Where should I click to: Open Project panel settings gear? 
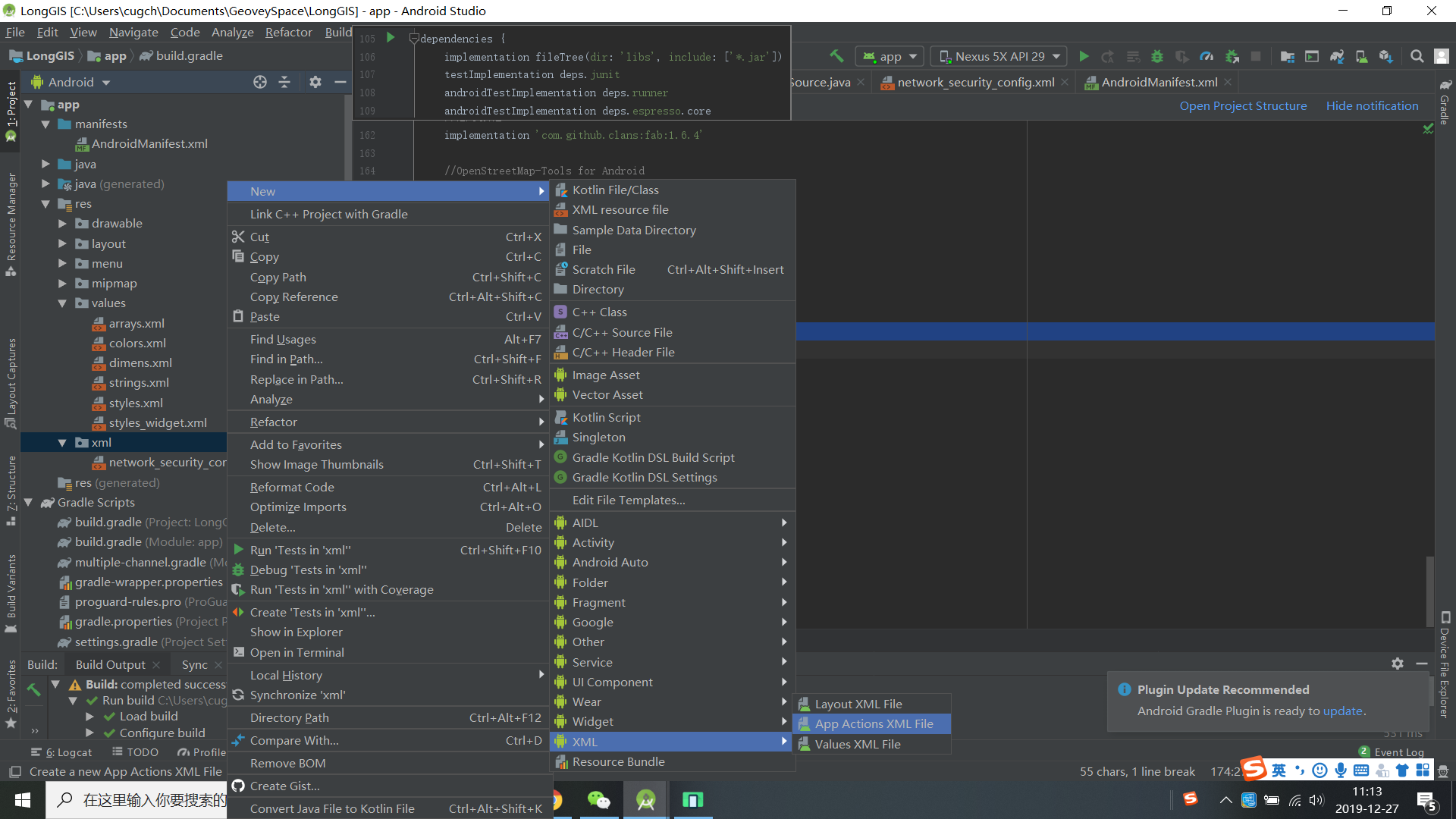click(315, 82)
